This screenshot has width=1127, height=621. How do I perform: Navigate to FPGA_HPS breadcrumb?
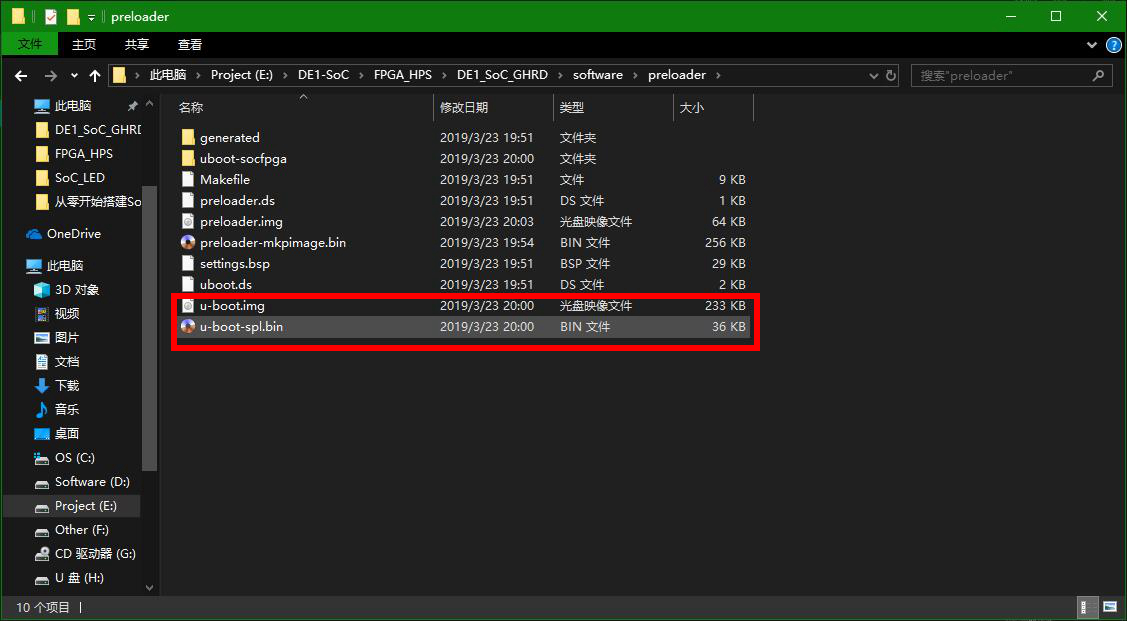402,75
